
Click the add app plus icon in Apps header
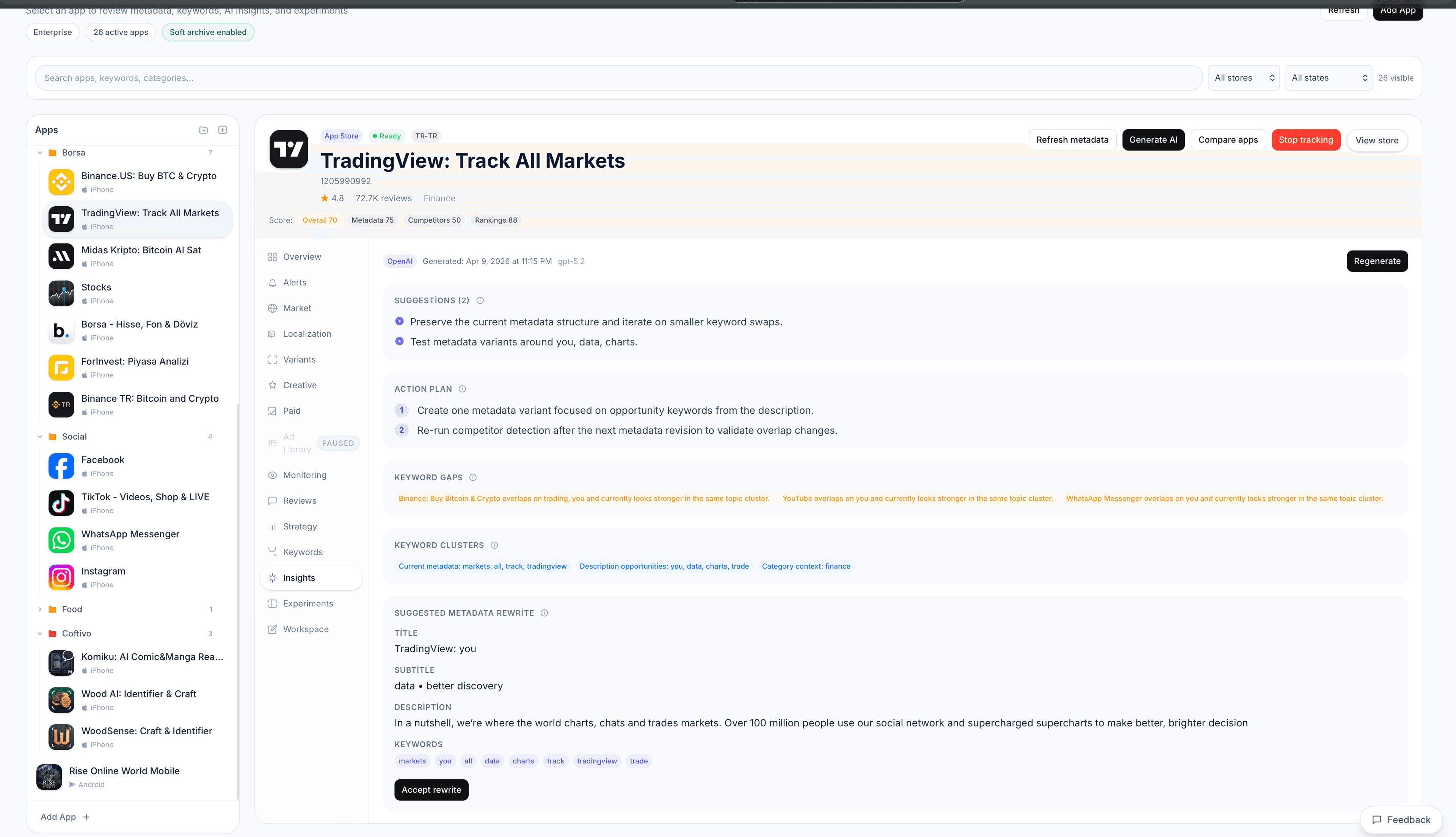(x=222, y=130)
